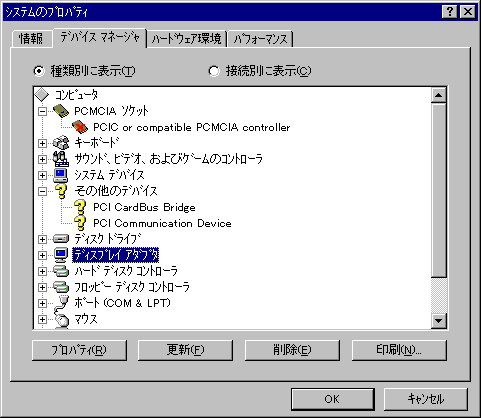Select the yellow question mark beside PCI CardBus Bridge
The width and height of the screenshot is (481, 418).
(x=80, y=207)
